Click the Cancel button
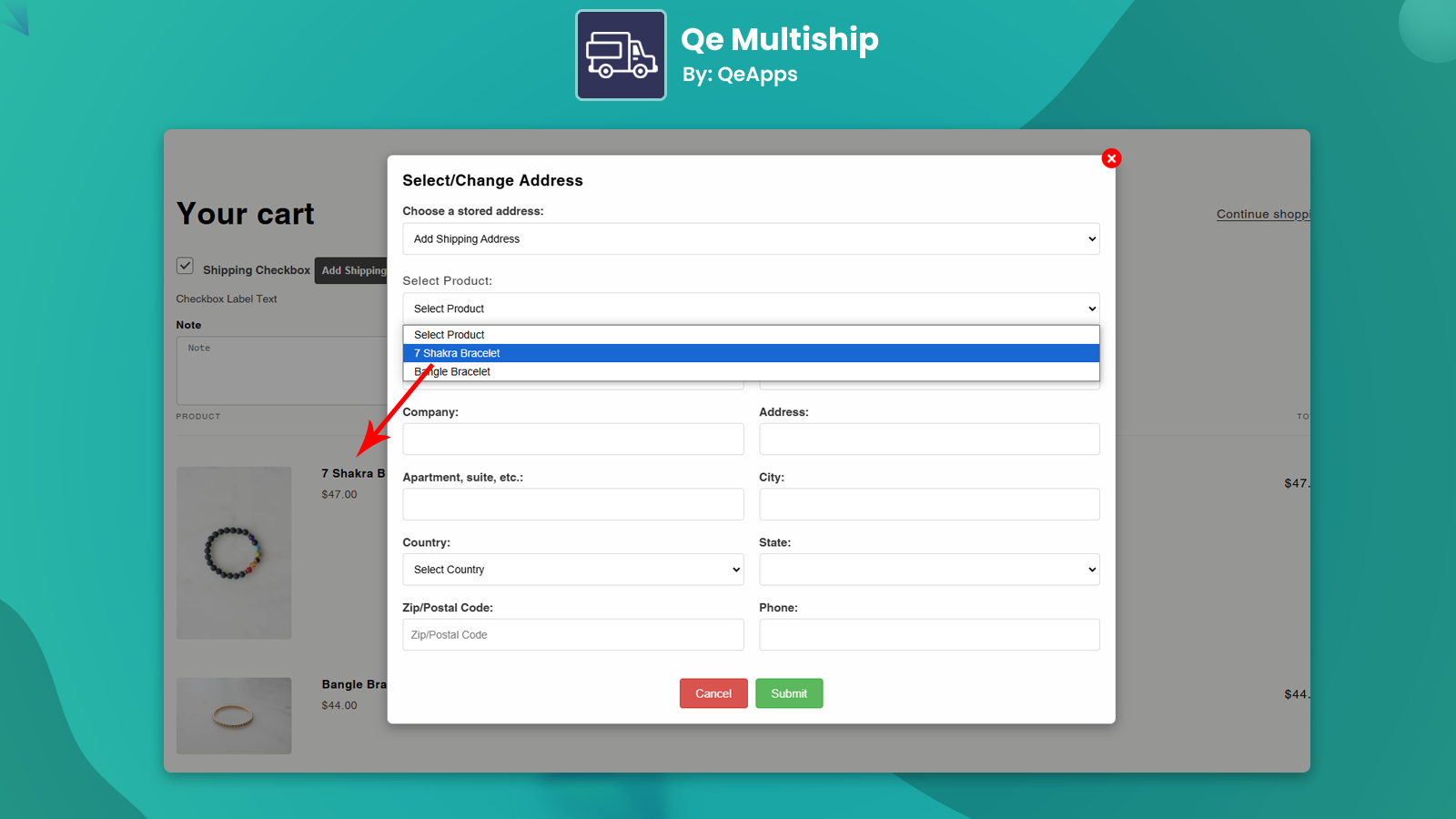This screenshot has width=1456, height=819. coord(713,693)
